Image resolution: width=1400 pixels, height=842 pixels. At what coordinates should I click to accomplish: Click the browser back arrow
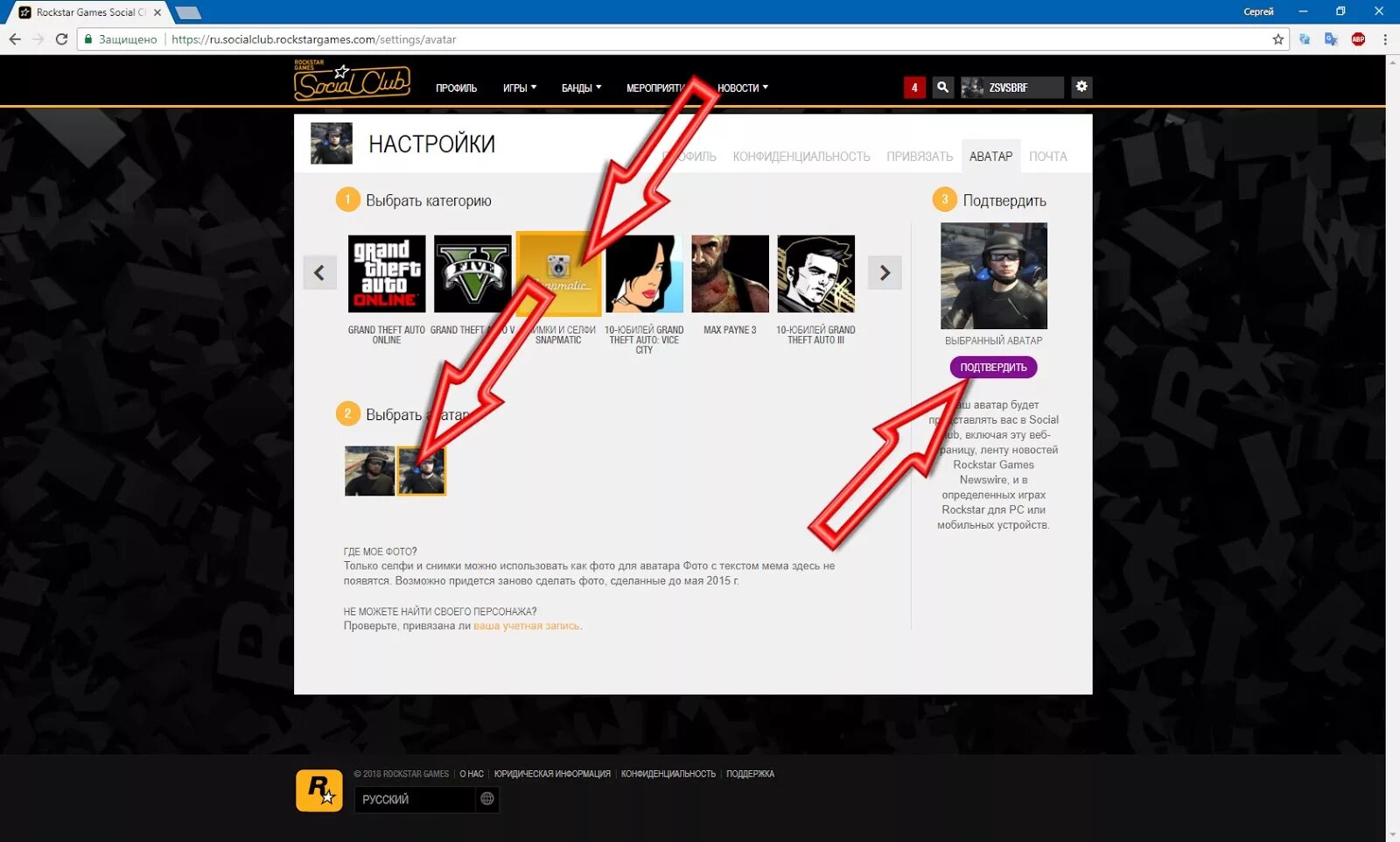[14, 39]
